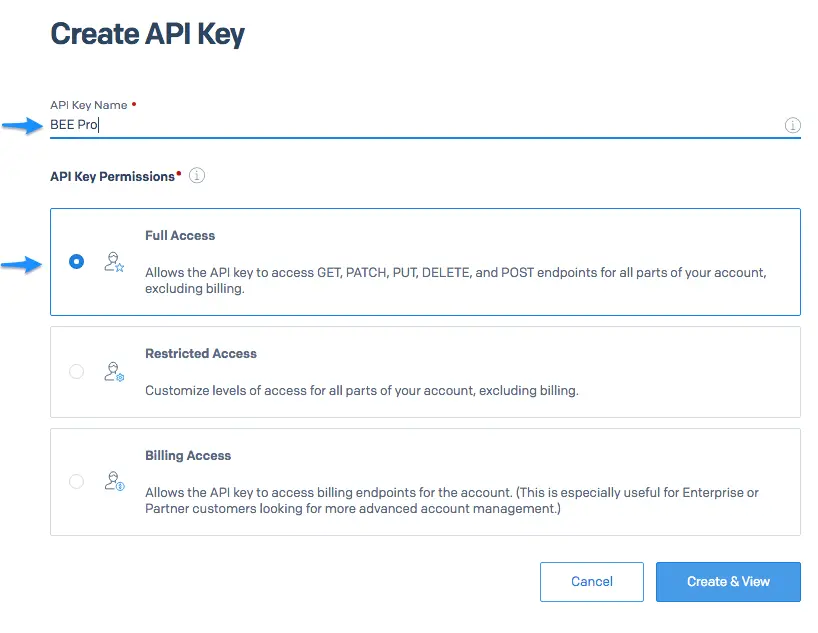Viewport: 818px width, 633px height.
Task: Click the info icon beside API Key Permissions
Action: tap(197, 175)
